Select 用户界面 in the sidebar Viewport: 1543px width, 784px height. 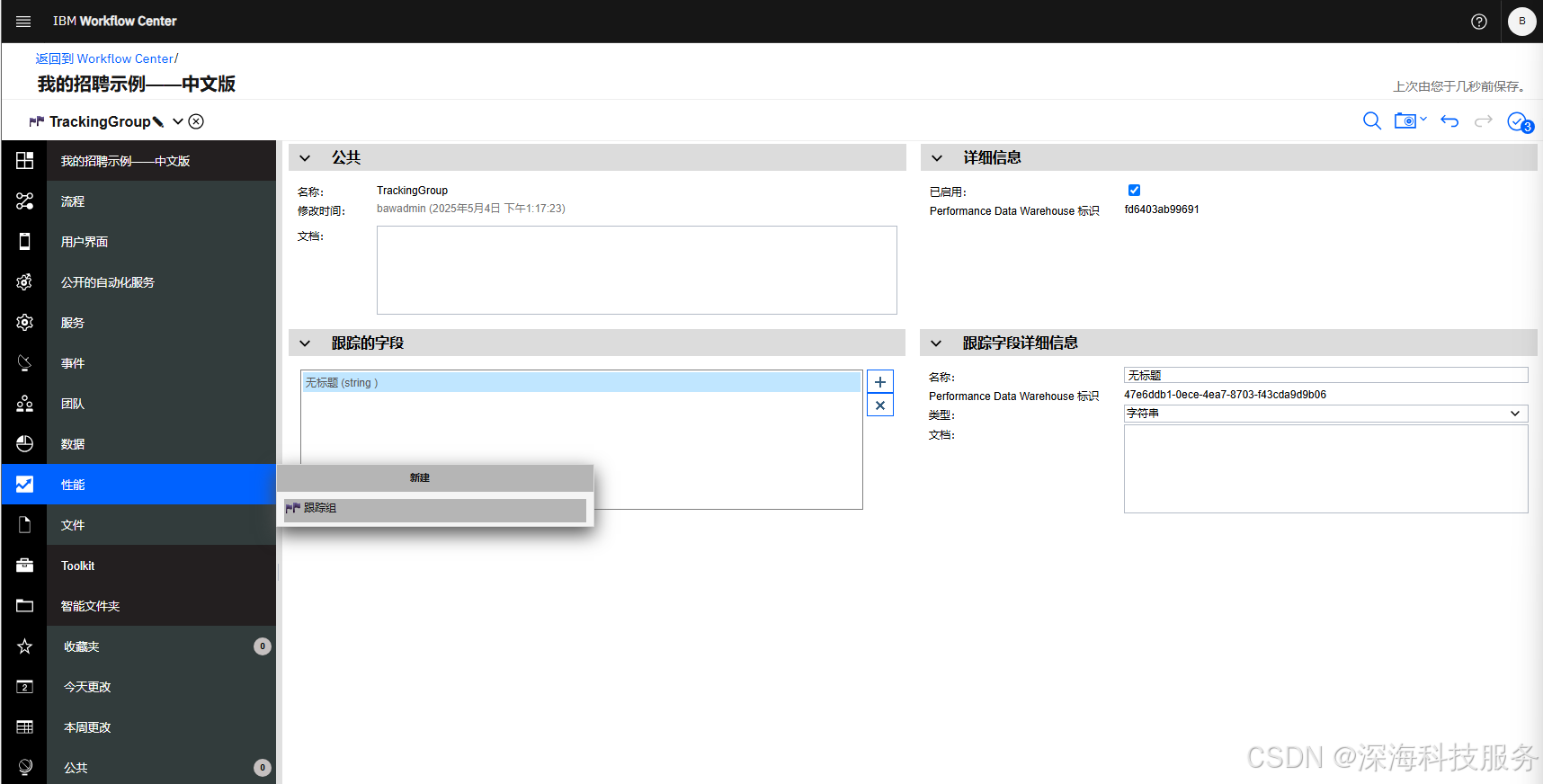pyautogui.click(x=162, y=242)
